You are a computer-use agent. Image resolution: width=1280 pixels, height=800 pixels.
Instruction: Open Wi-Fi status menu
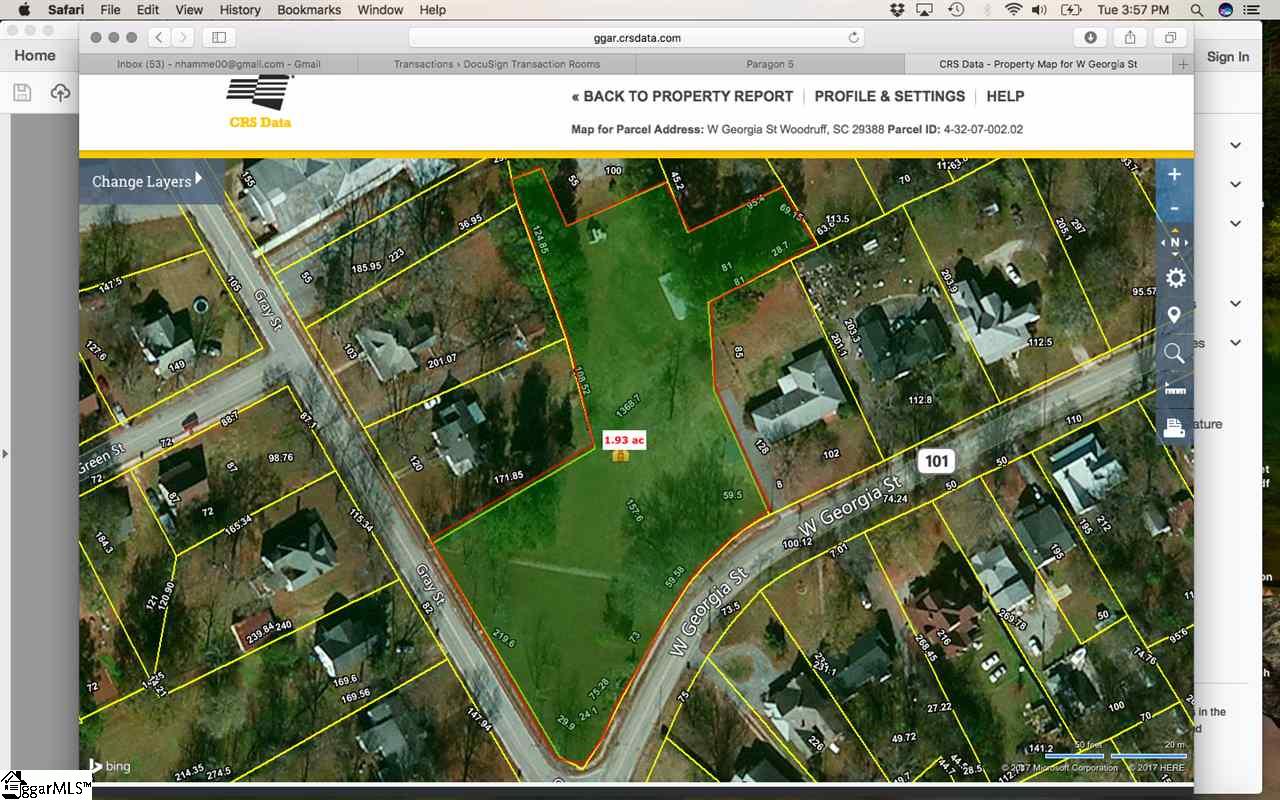pyautogui.click(x=1014, y=10)
